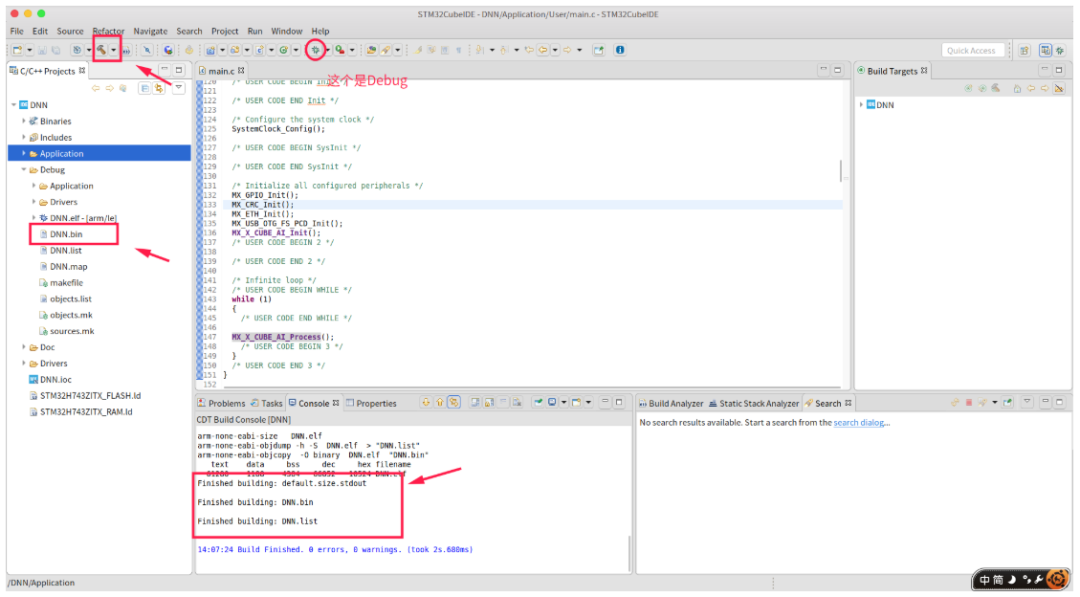Screen dimensions: 1080x597
Task: Open dropdown arrow next to Build hammer
Action: pyautogui.click(x=114, y=50)
